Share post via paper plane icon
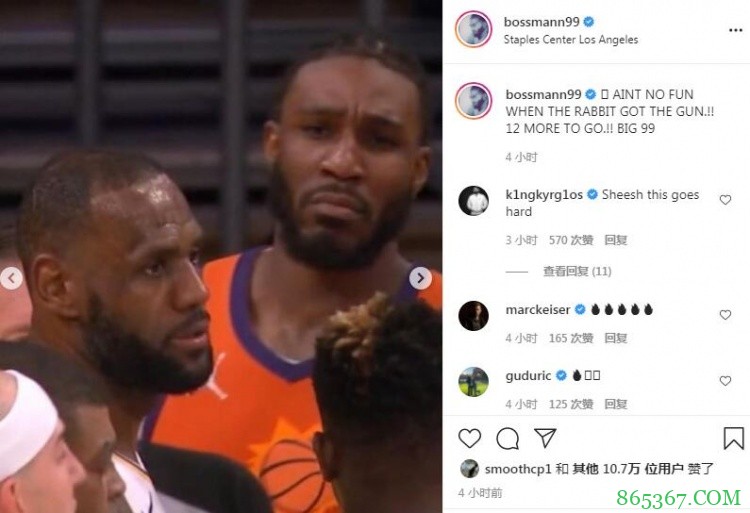 [x=545, y=437]
